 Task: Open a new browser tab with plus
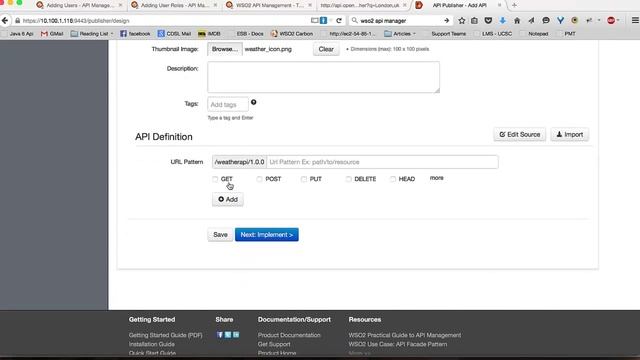(514, 5)
